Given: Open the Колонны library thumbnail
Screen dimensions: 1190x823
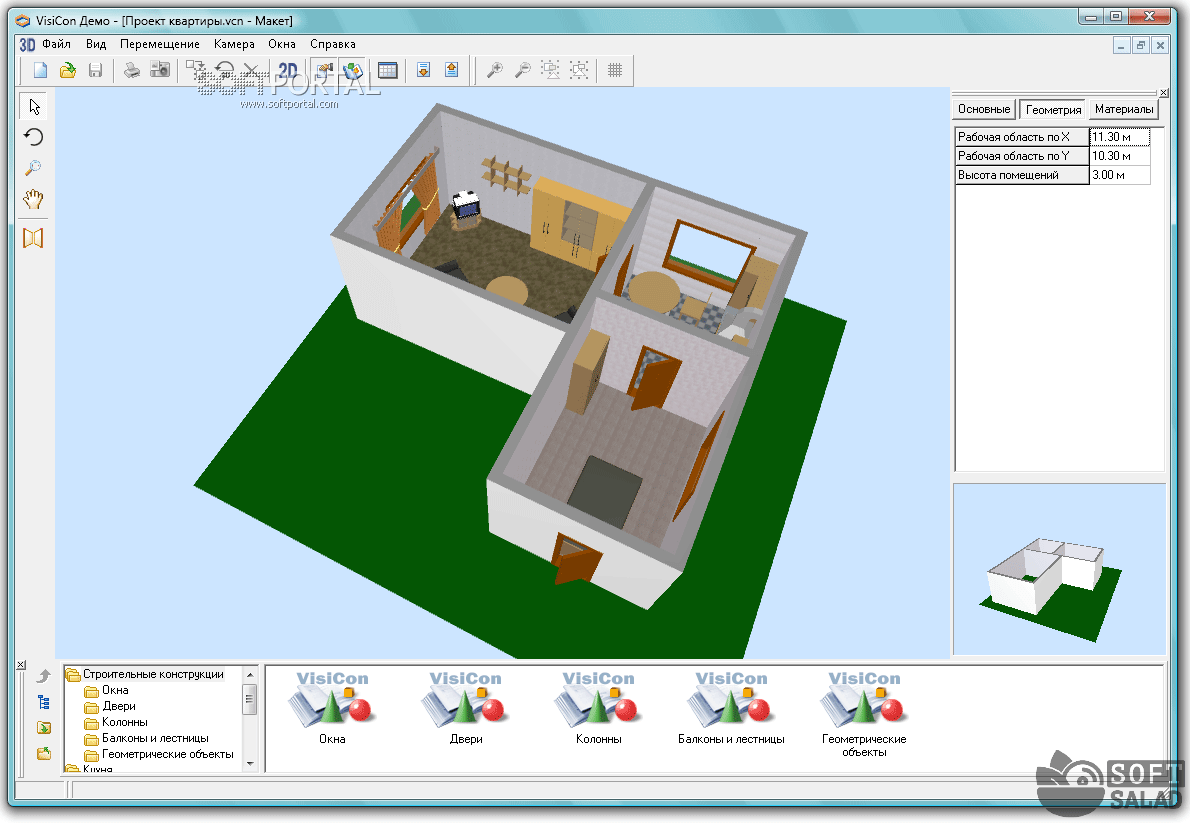Looking at the screenshot, I should pyautogui.click(x=598, y=706).
